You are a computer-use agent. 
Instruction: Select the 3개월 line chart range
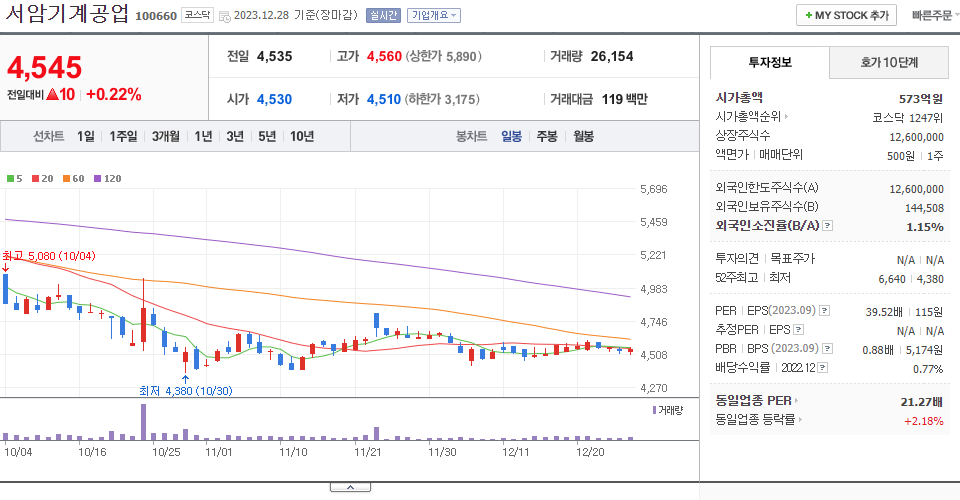(x=165, y=136)
